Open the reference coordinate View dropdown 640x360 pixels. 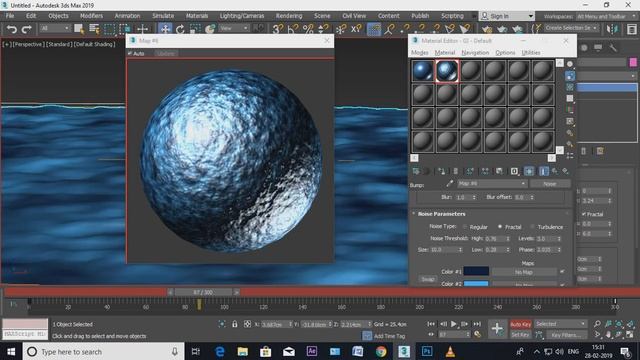234,29
